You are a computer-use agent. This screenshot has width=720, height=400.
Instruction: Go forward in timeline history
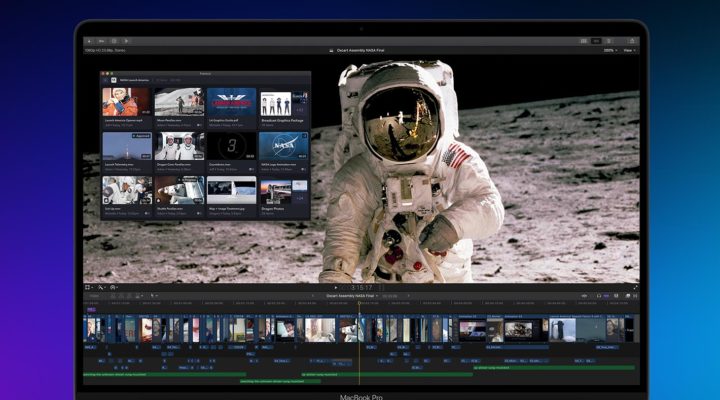click(408, 296)
